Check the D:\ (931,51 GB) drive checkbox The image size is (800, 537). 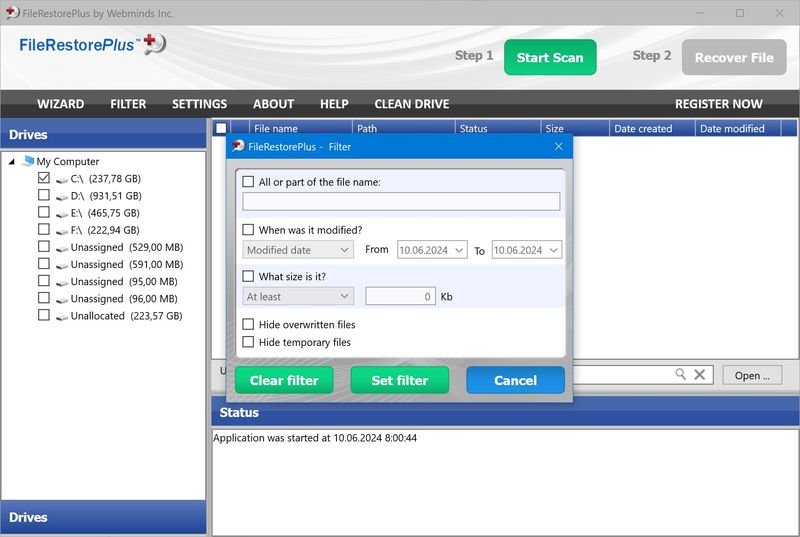[x=44, y=195]
